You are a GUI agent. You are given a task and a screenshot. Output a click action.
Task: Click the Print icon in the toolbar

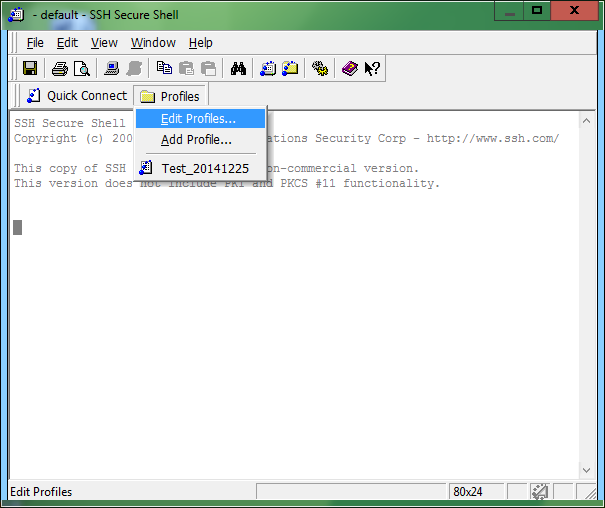tap(60, 69)
